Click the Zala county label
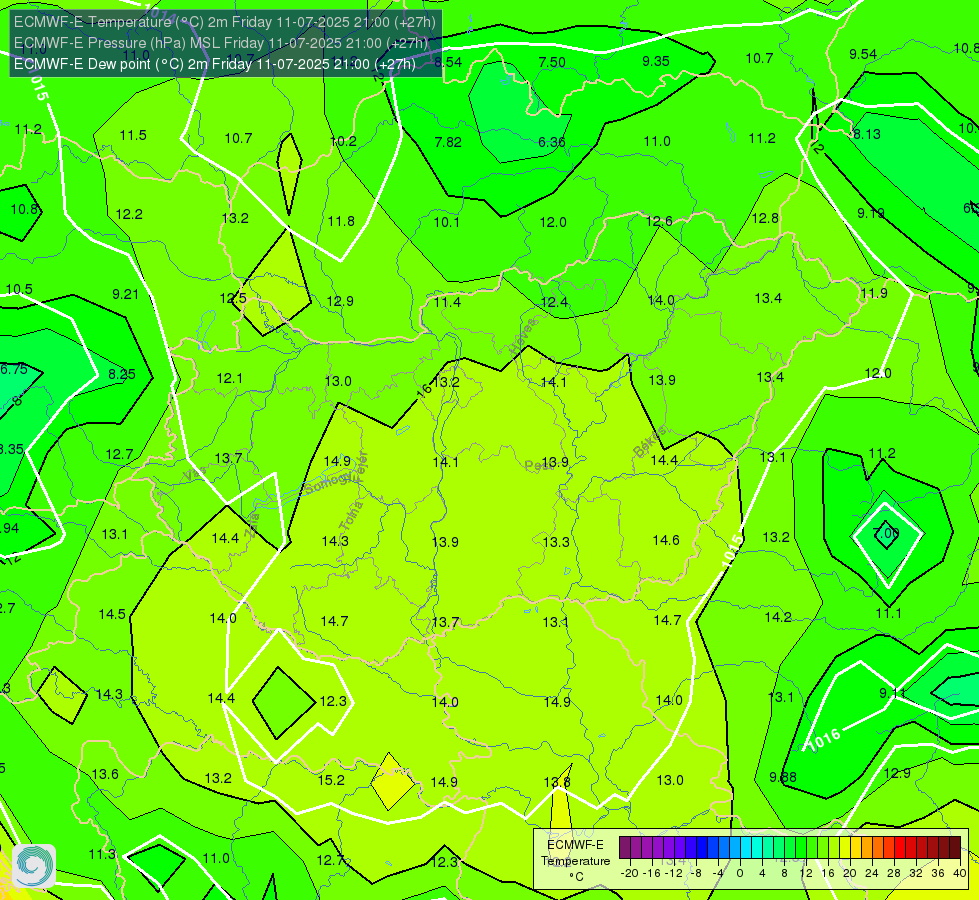Viewport: 979px width, 900px height. pos(253,527)
